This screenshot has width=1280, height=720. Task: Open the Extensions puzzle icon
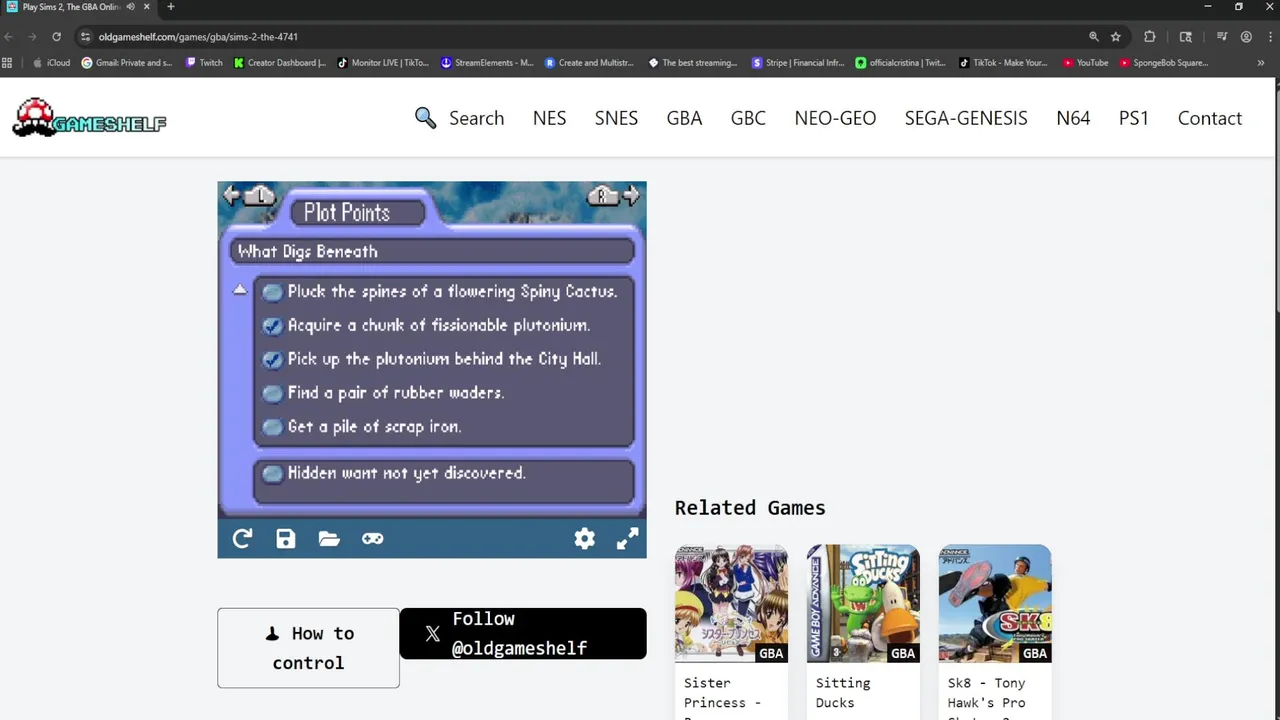click(1149, 37)
